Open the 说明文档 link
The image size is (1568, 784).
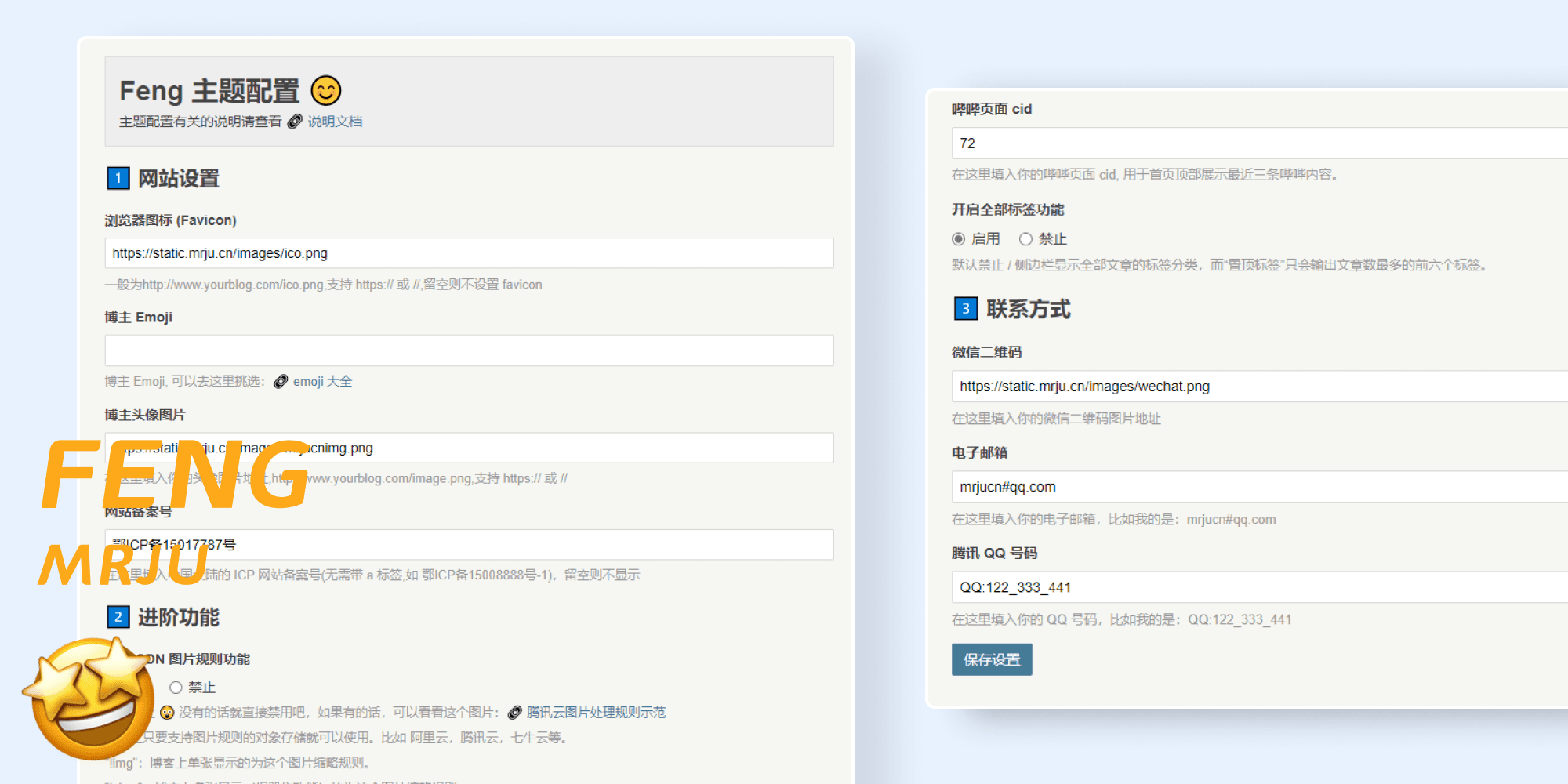(x=335, y=122)
